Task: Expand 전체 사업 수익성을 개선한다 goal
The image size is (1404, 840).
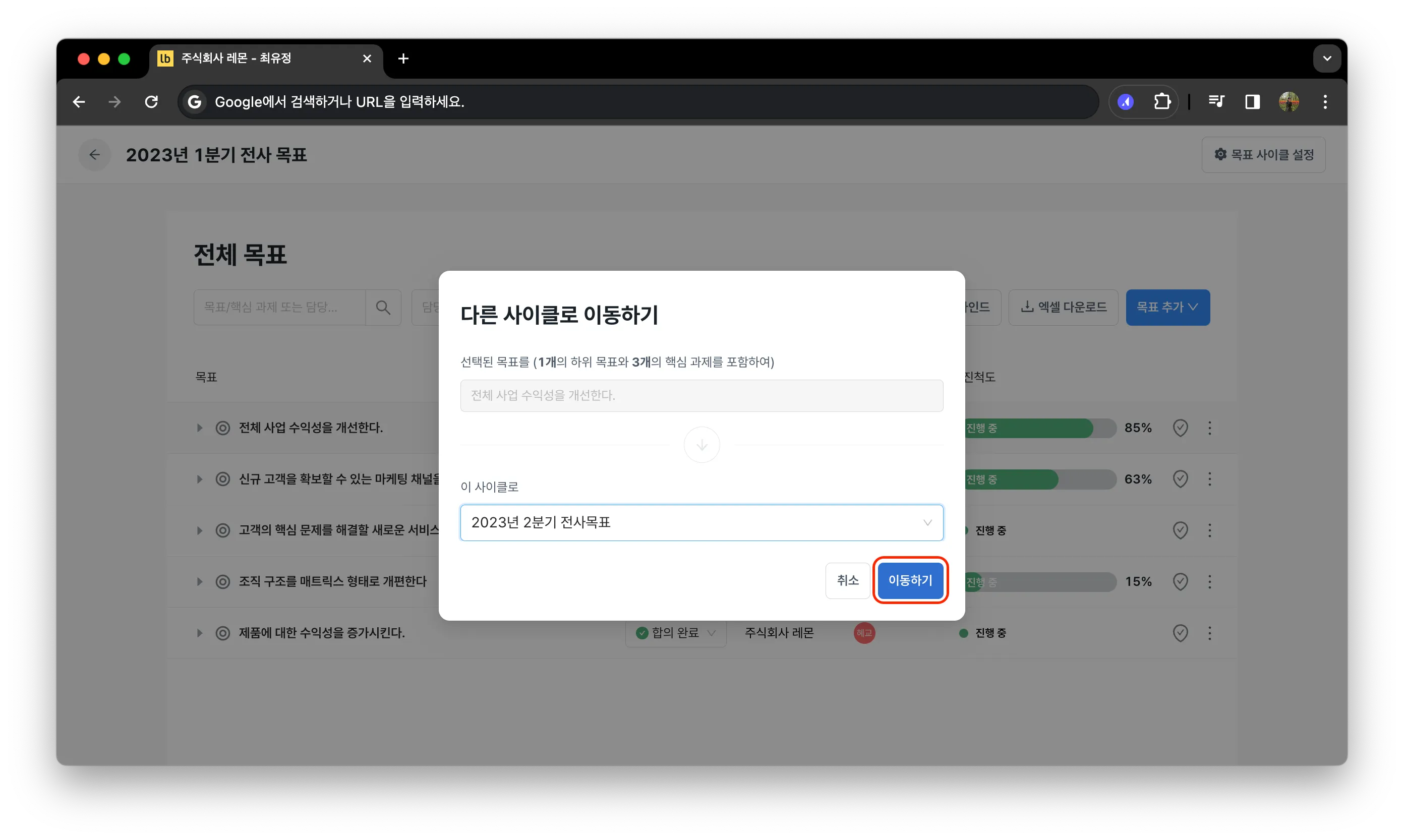Action: pyautogui.click(x=199, y=428)
